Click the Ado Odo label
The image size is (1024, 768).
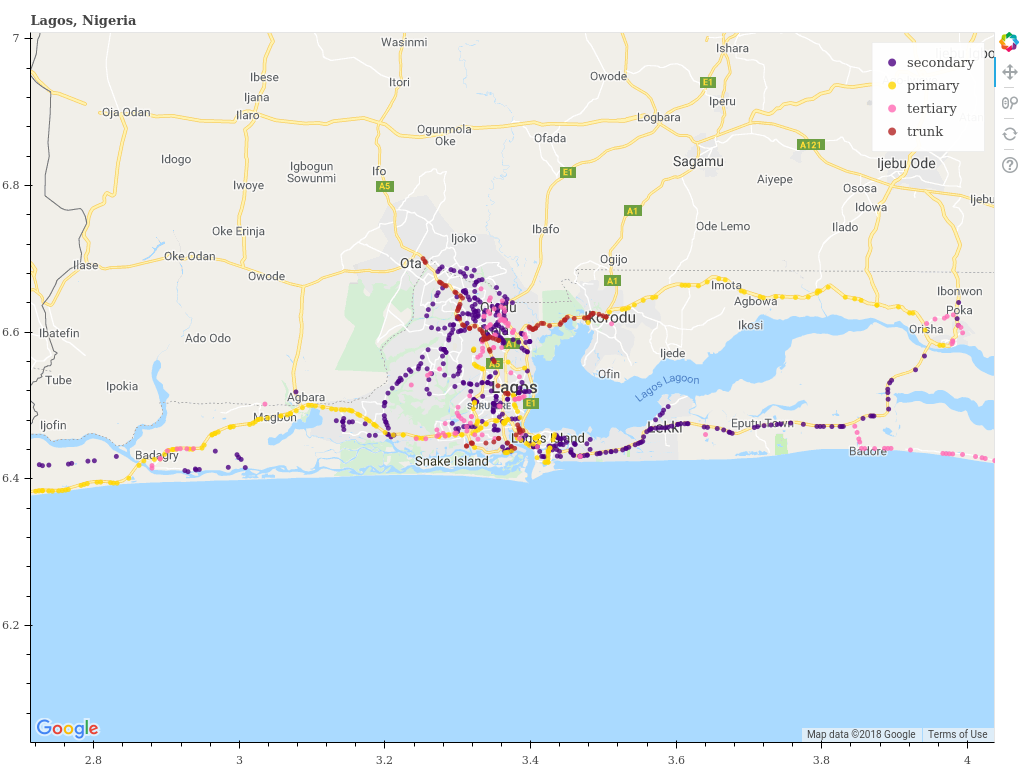[x=208, y=338]
